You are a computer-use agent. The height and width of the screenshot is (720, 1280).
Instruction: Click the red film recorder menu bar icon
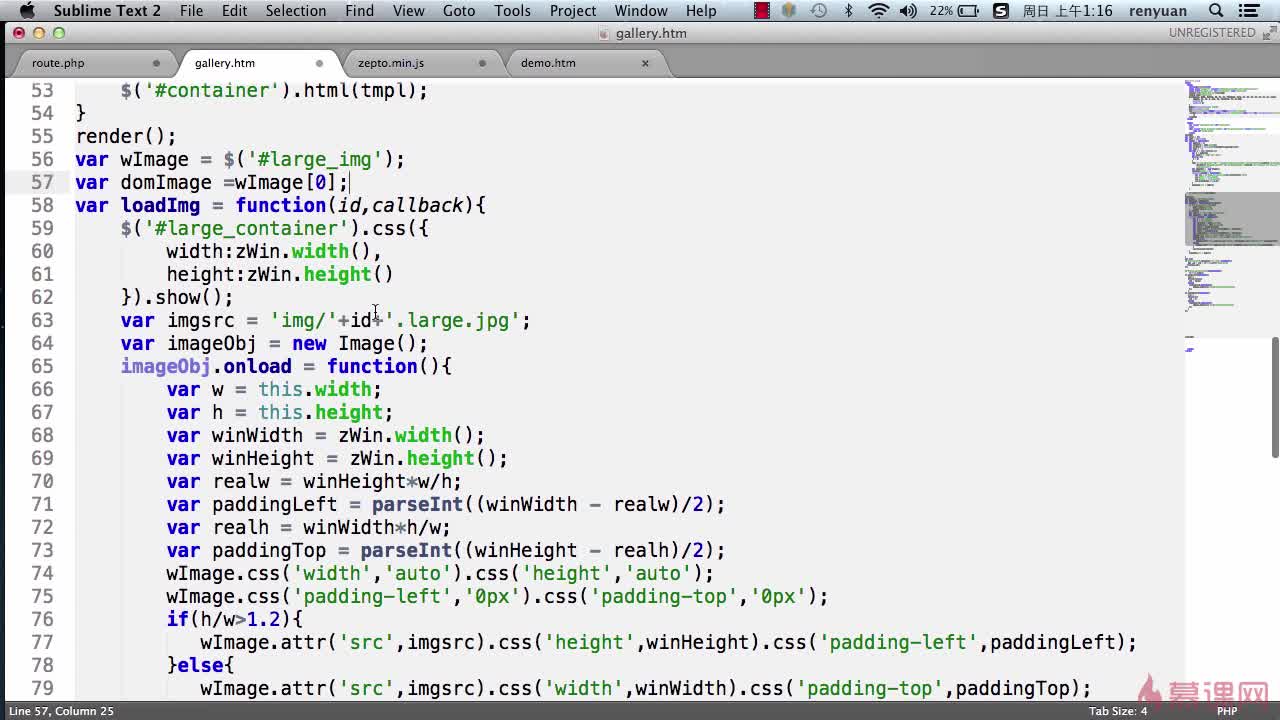pyautogui.click(x=762, y=11)
